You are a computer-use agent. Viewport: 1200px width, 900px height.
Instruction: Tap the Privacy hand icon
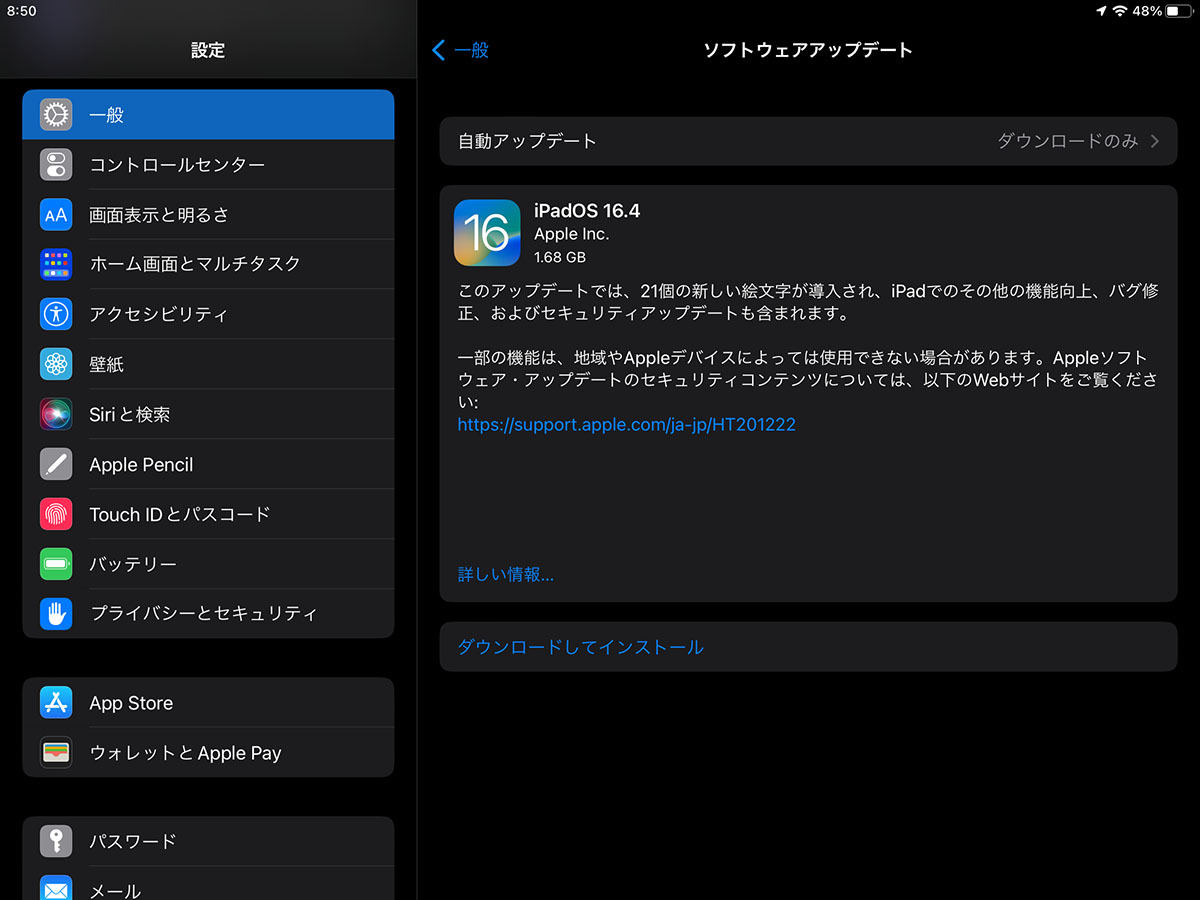click(56, 613)
